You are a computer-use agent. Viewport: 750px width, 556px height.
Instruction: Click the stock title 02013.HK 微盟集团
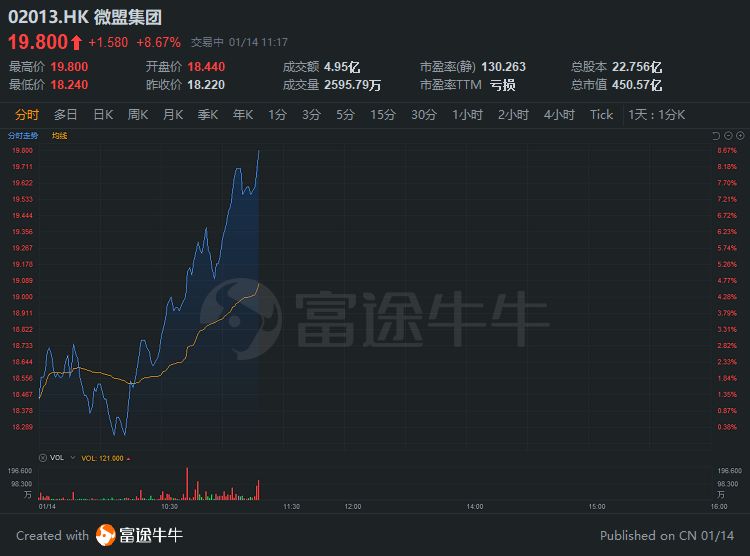pos(85,17)
